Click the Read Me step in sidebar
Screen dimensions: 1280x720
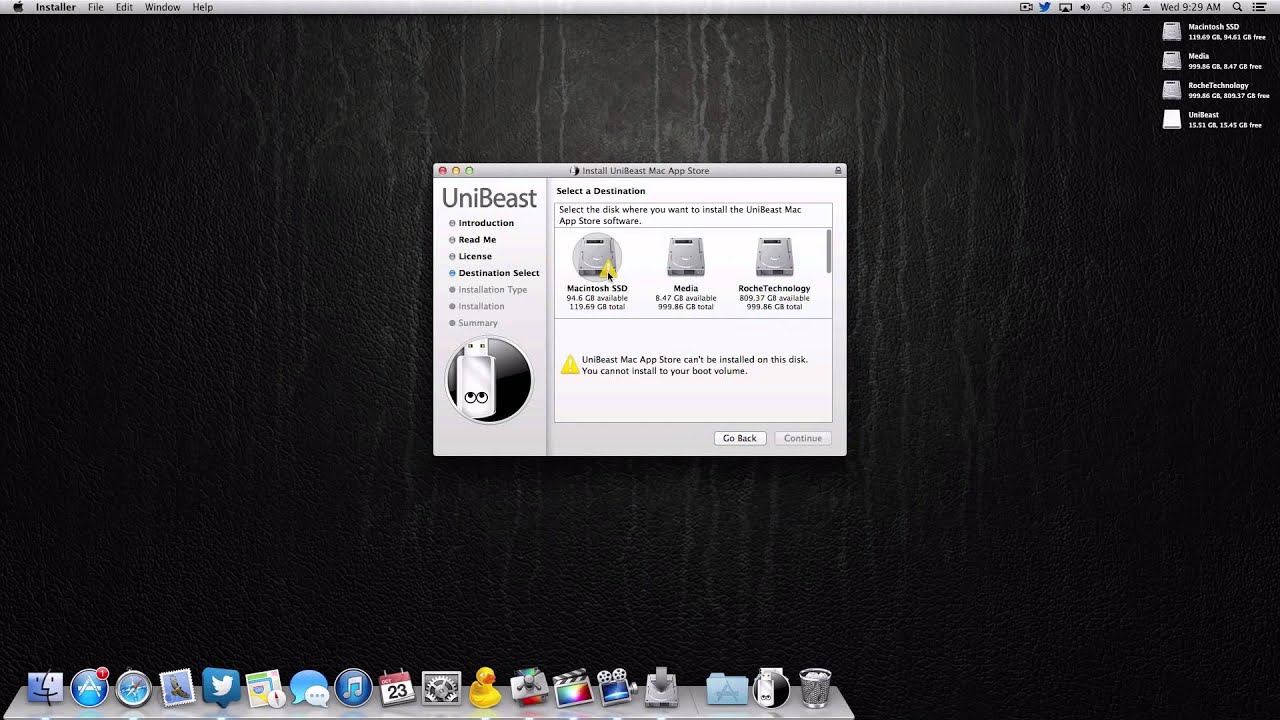click(477, 240)
